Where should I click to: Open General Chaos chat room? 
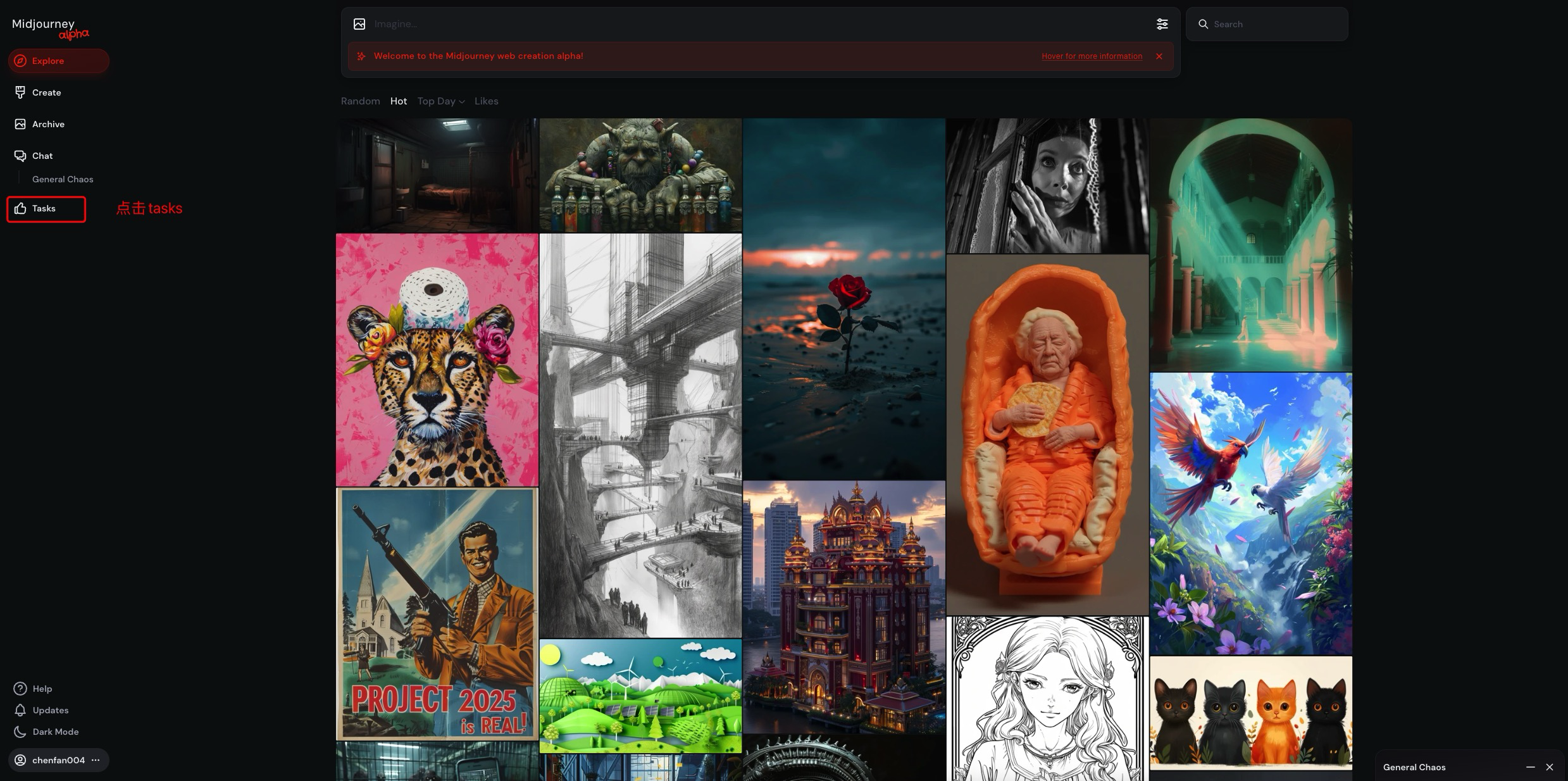pyautogui.click(x=63, y=179)
